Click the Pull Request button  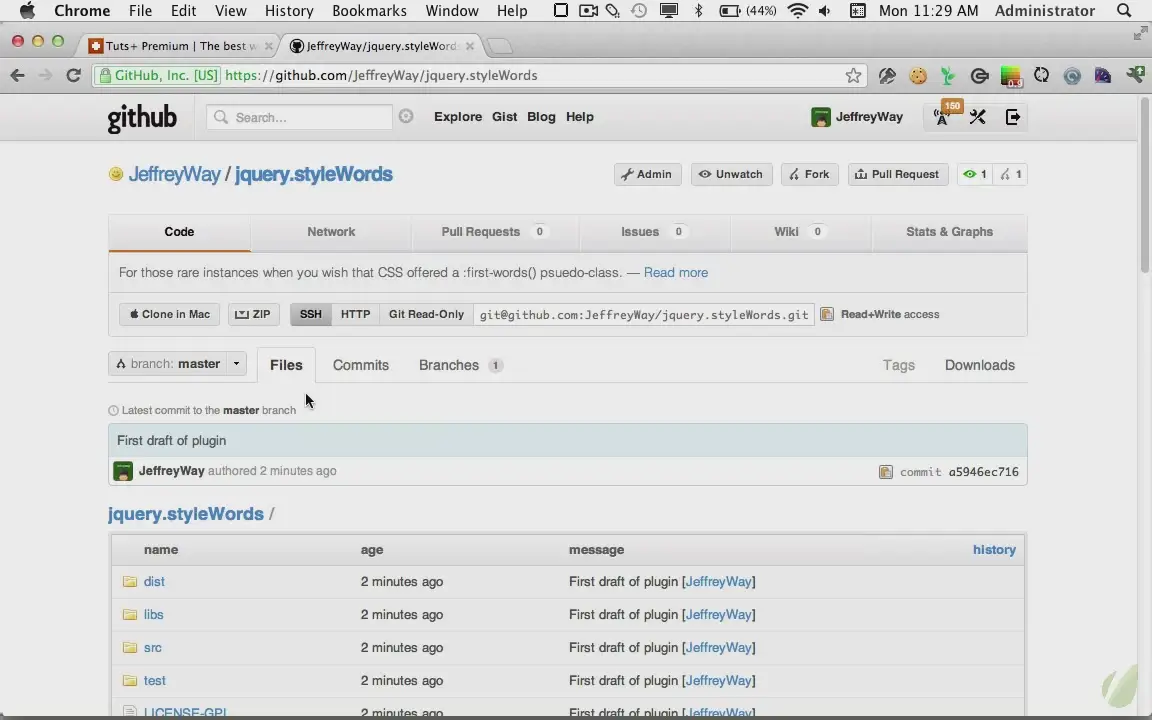point(898,174)
